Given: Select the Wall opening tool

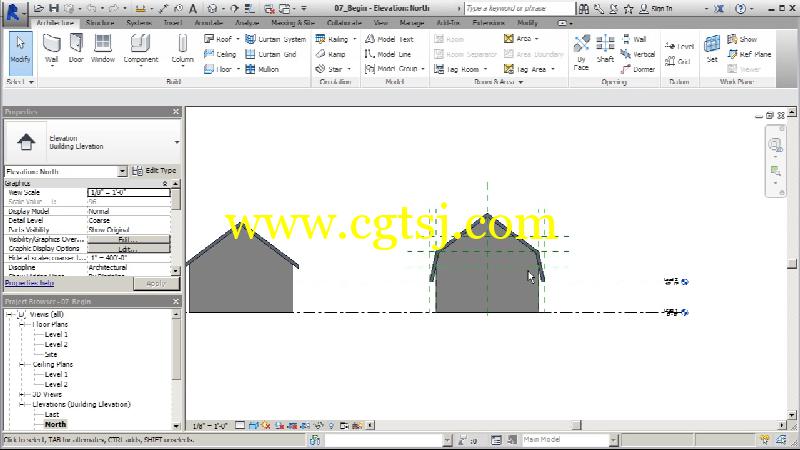Looking at the screenshot, I should click(634, 39).
